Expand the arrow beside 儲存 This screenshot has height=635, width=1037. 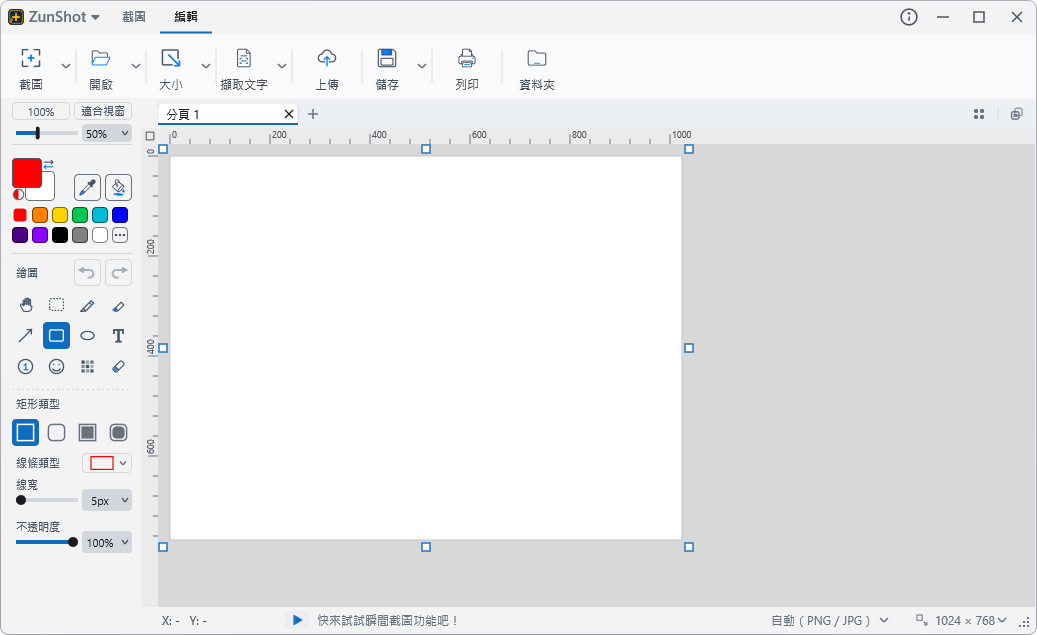(x=422, y=66)
